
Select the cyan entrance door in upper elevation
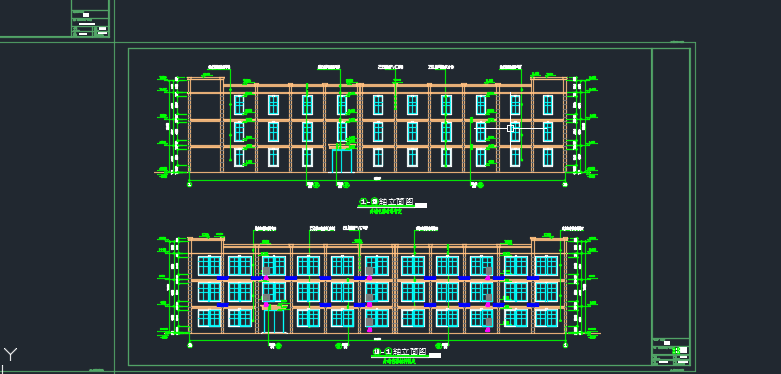[x=342, y=160]
